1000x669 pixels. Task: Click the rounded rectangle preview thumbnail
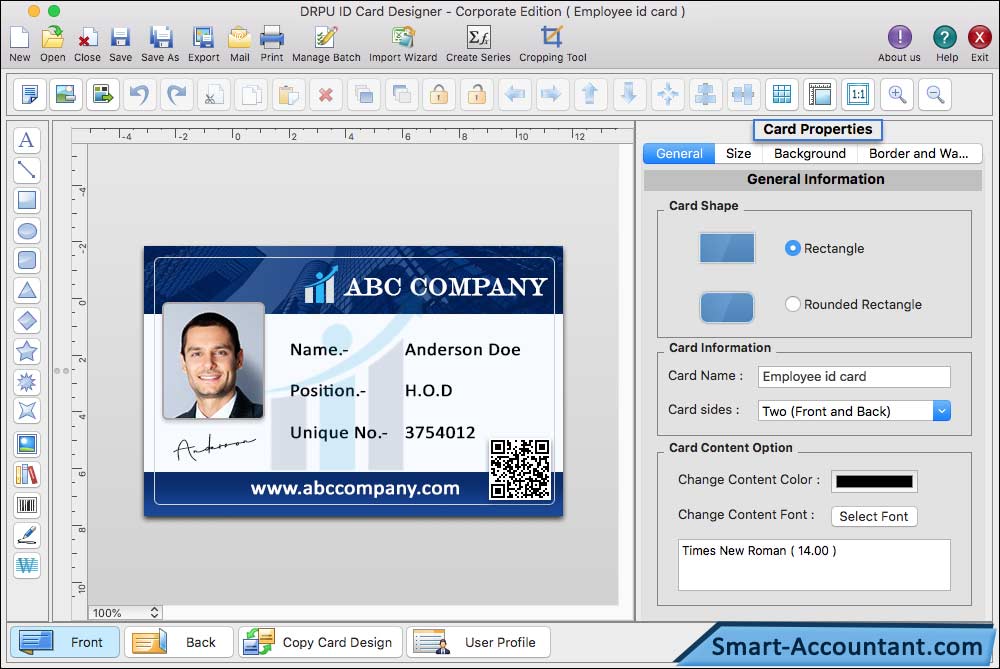726,307
